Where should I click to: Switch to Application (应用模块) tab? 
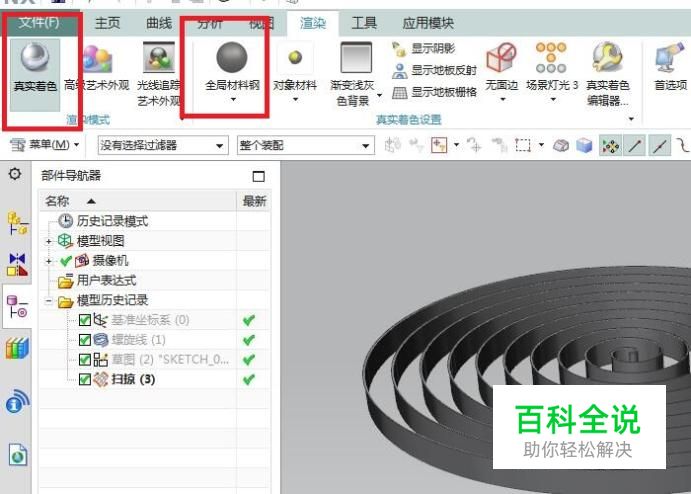[x=428, y=23]
